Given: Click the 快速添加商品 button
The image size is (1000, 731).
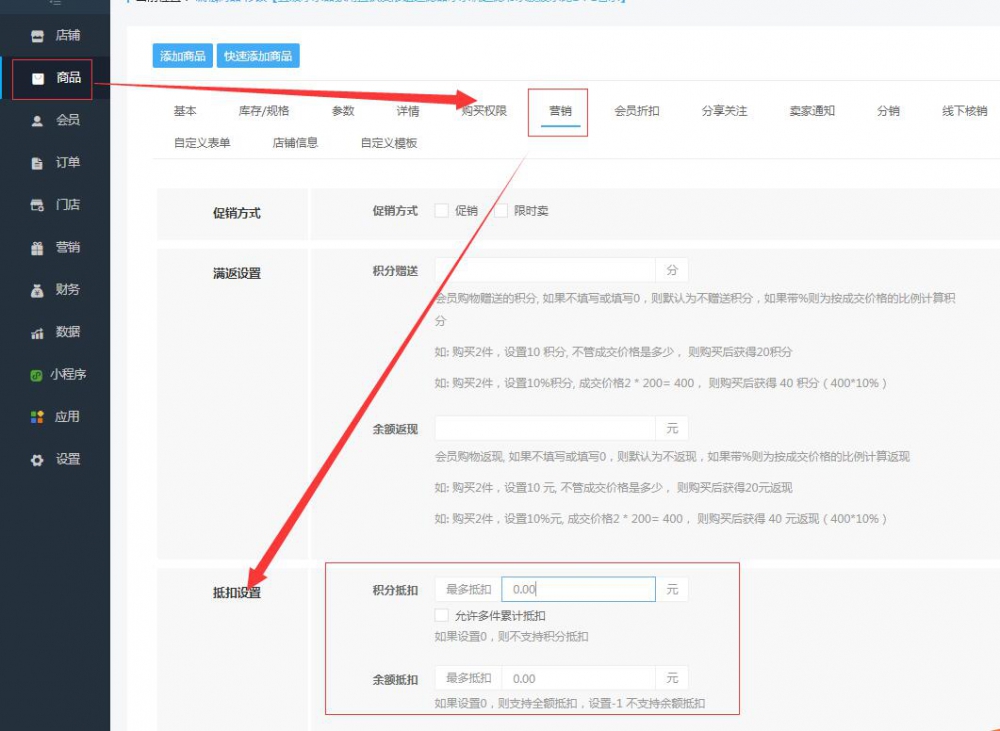Looking at the screenshot, I should tap(258, 56).
